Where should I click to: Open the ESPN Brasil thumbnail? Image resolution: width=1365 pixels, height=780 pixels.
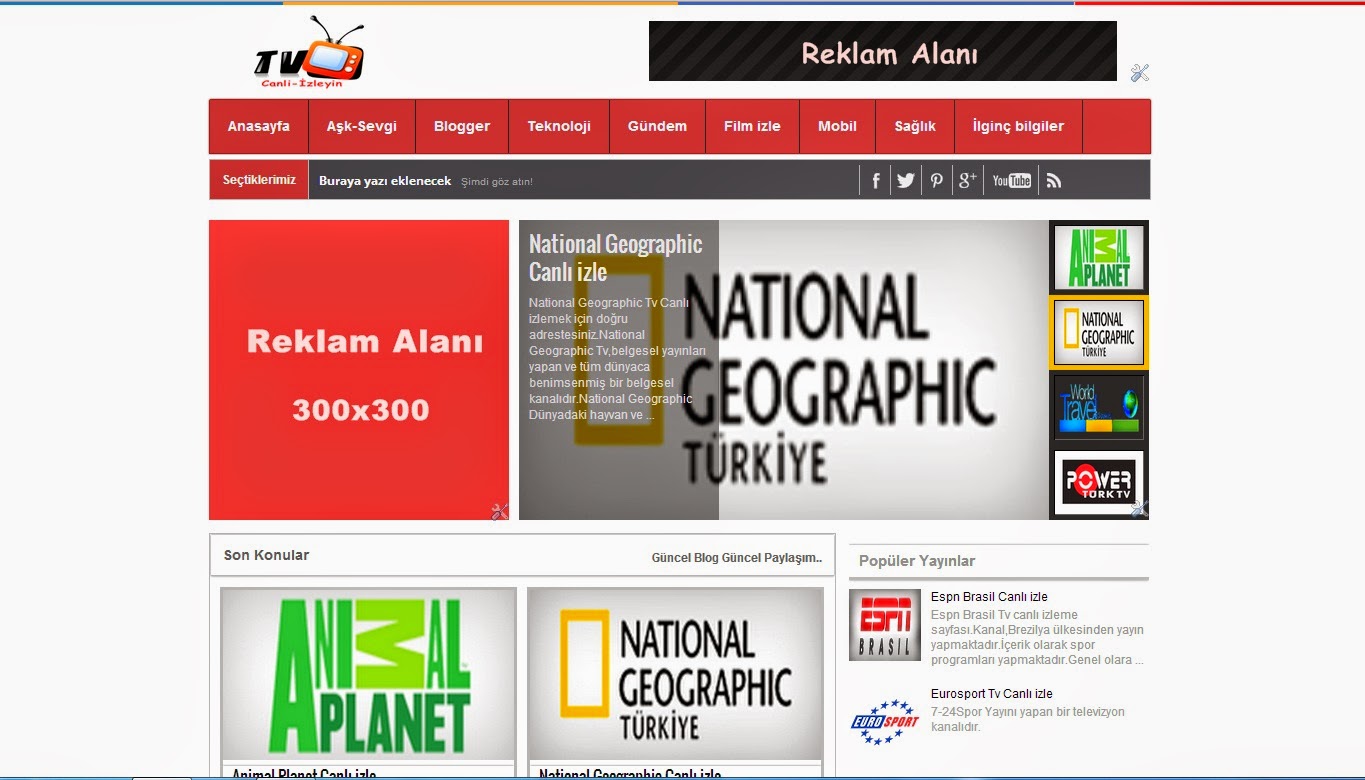coord(884,625)
